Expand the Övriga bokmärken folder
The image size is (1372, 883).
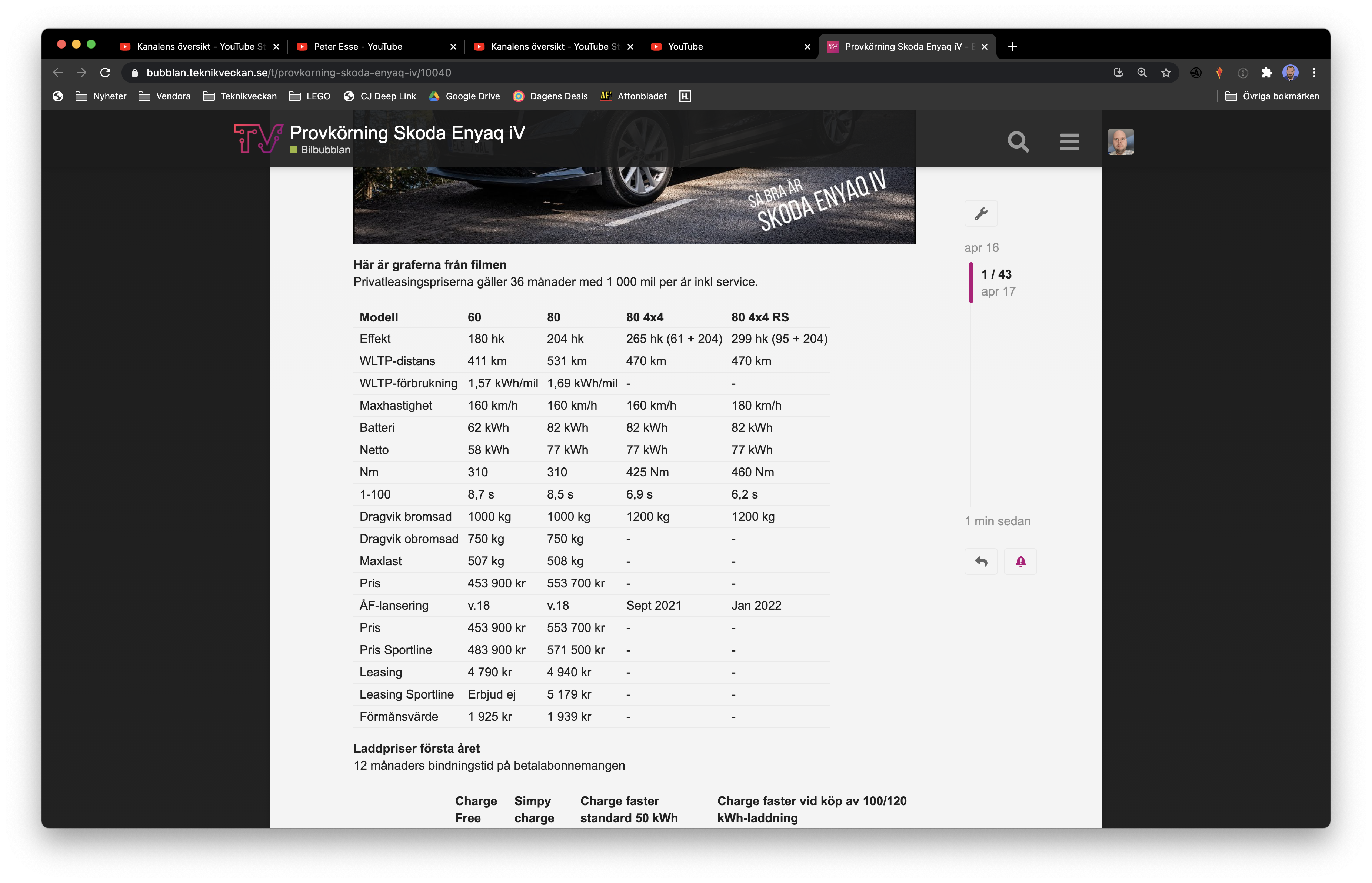coord(1272,96)
